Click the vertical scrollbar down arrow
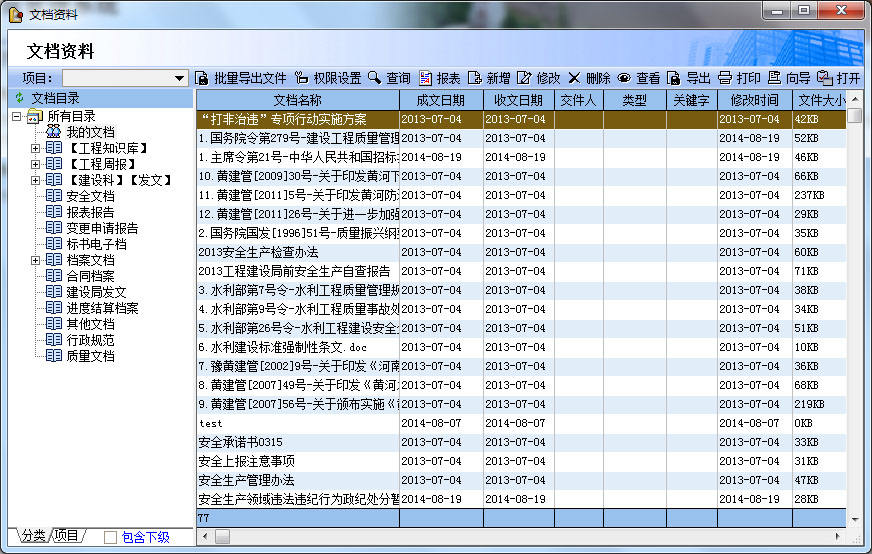872x554 pixels. tap(854, 519)
